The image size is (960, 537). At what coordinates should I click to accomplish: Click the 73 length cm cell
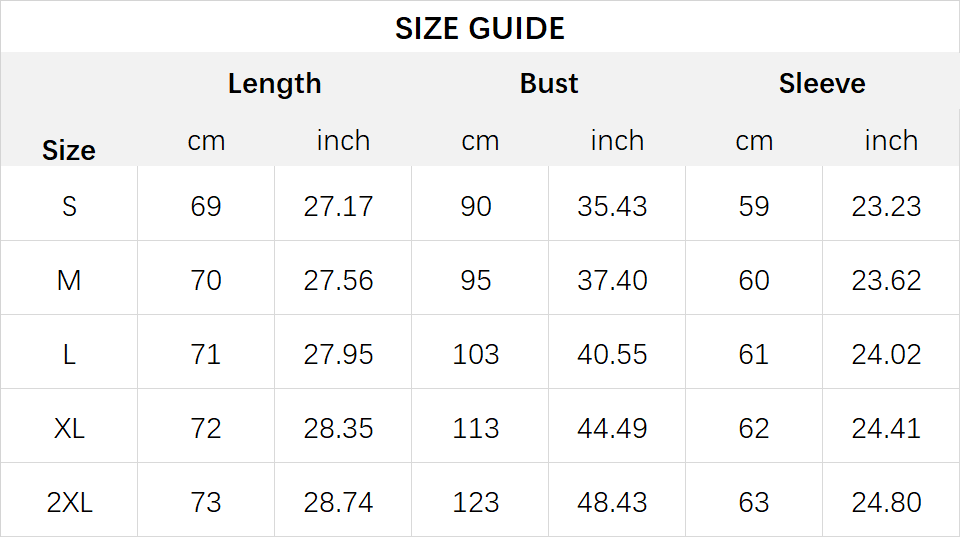pos(206,503)
